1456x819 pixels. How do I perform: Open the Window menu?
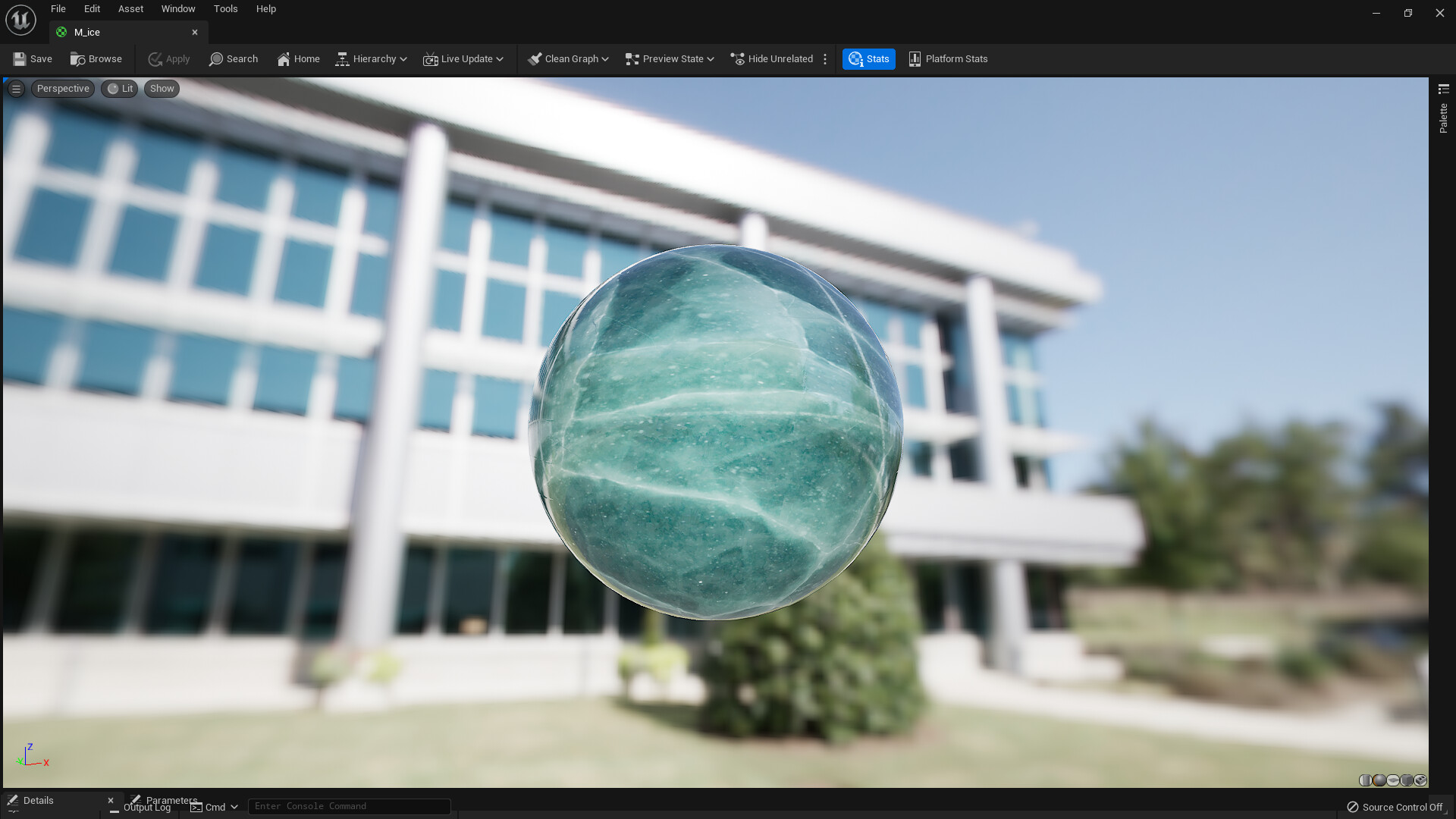(x=178, y=8)
